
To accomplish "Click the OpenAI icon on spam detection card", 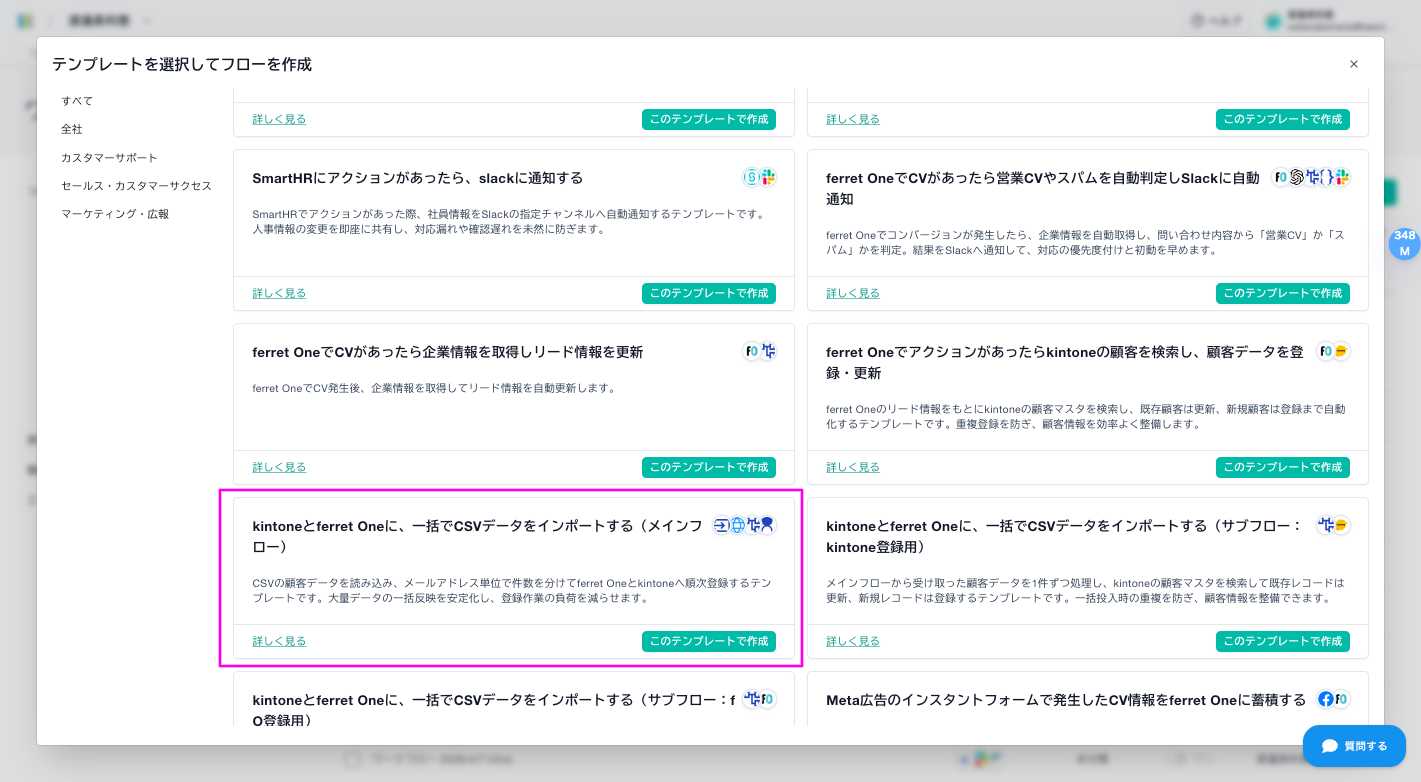I will pyautogui.click(x=1297, y=177).
